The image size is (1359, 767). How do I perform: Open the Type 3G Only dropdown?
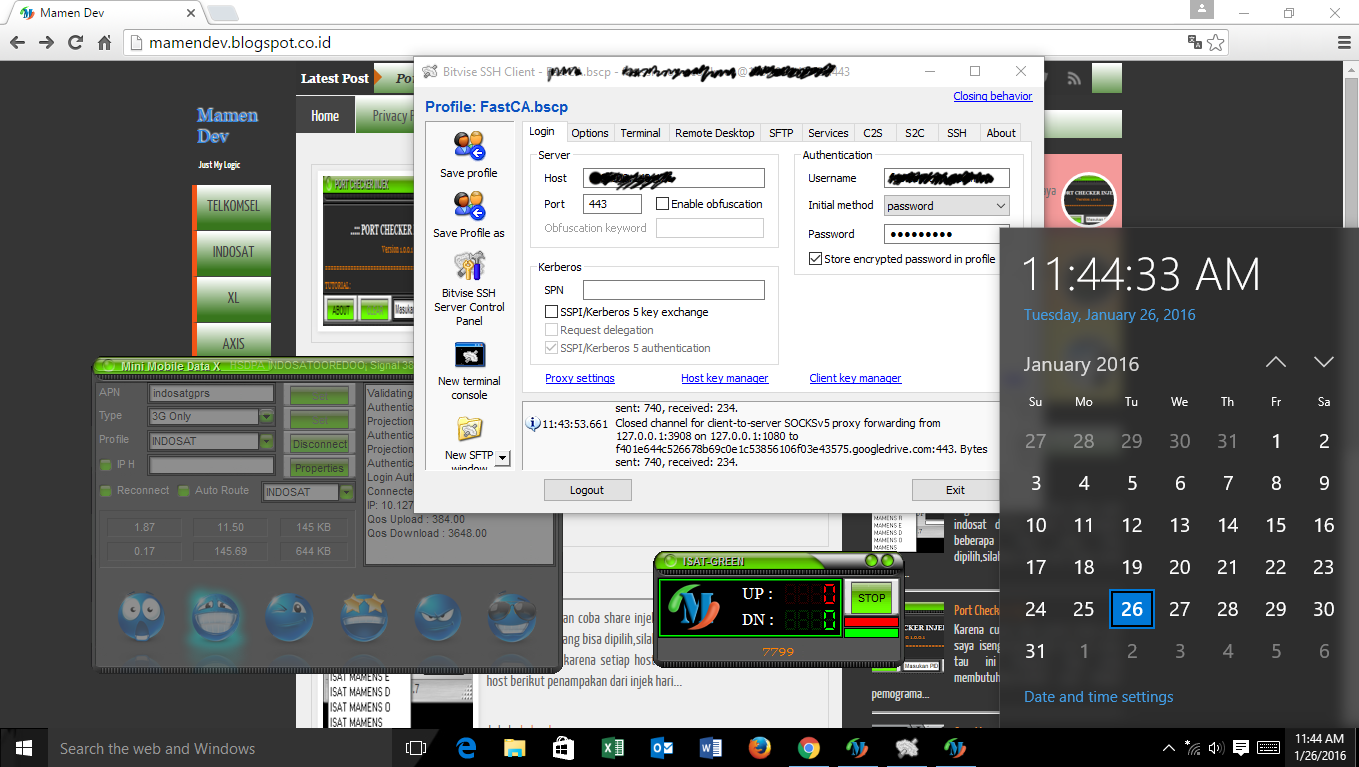tap(266, 417)
